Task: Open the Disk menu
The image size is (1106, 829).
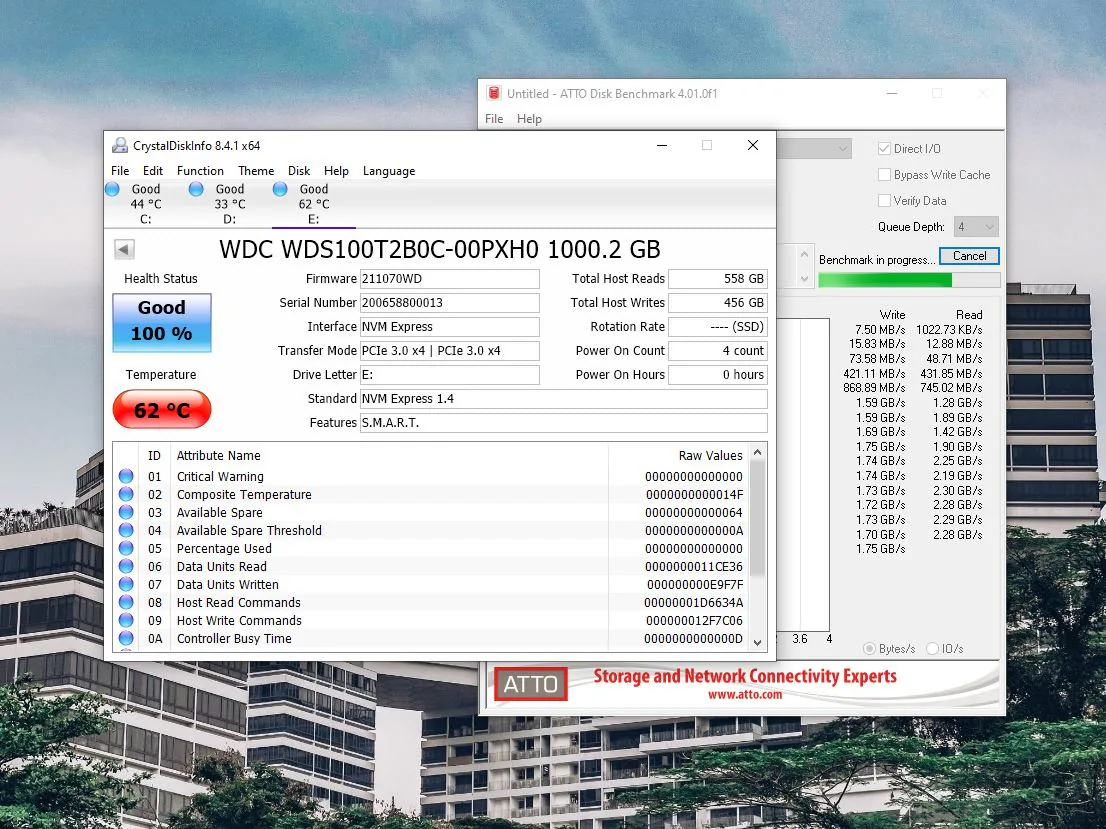Action: click(x=299, y=171)
